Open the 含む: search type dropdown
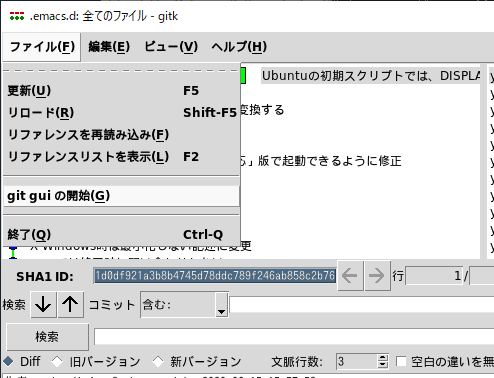 (x=185, y=305)
